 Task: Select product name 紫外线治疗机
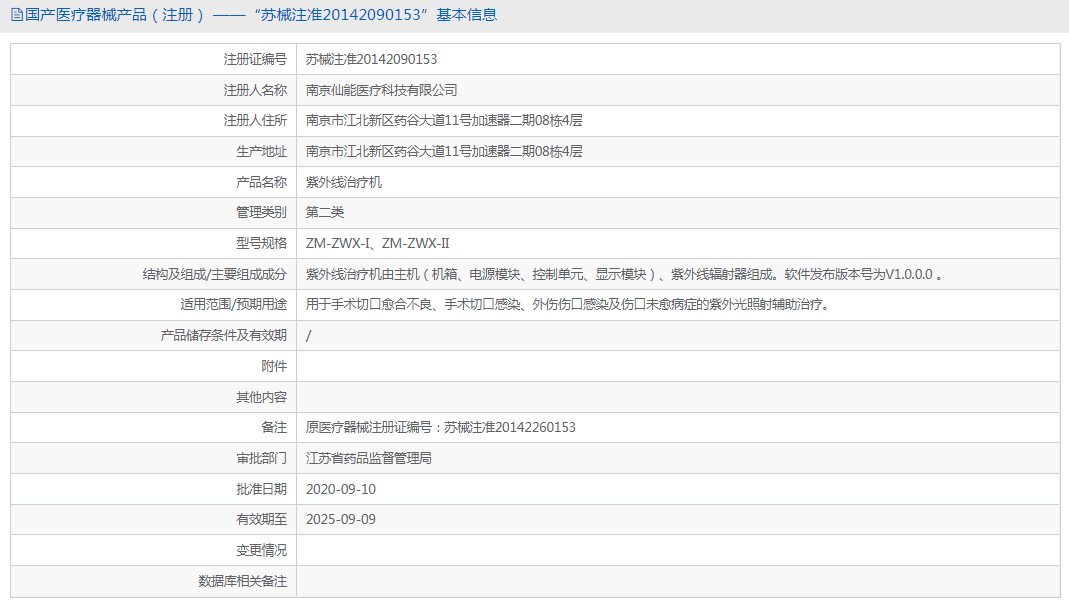tap(344, 182)
